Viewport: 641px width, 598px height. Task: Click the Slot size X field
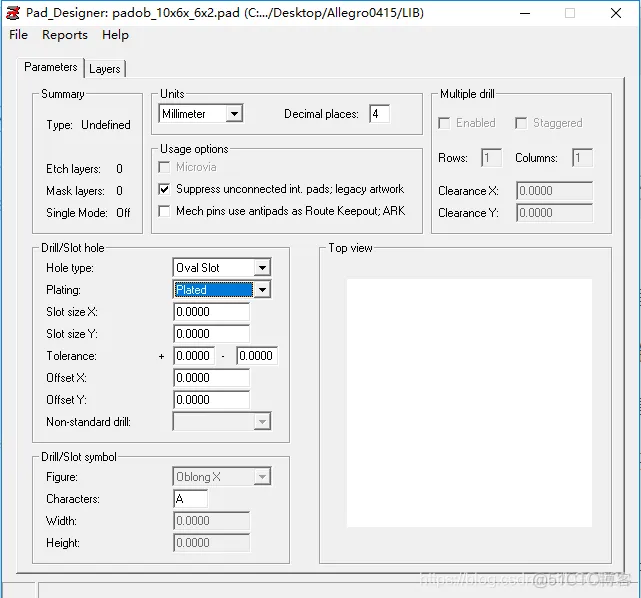[211, 312]
